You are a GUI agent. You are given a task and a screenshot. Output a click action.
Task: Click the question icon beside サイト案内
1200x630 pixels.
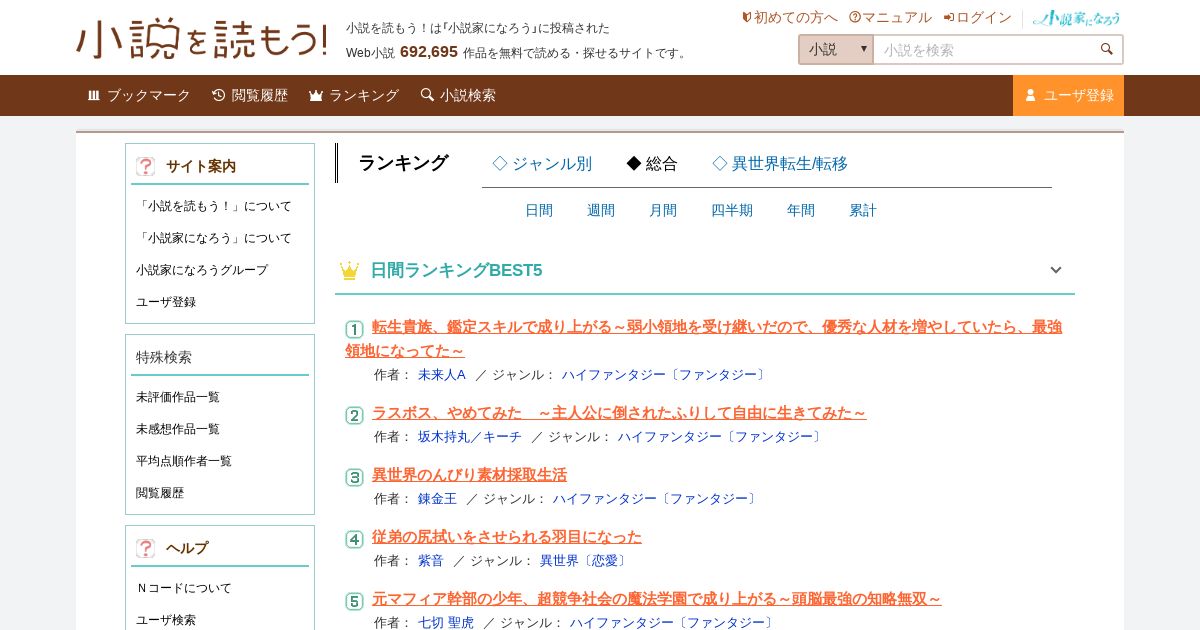click(146, 166)
